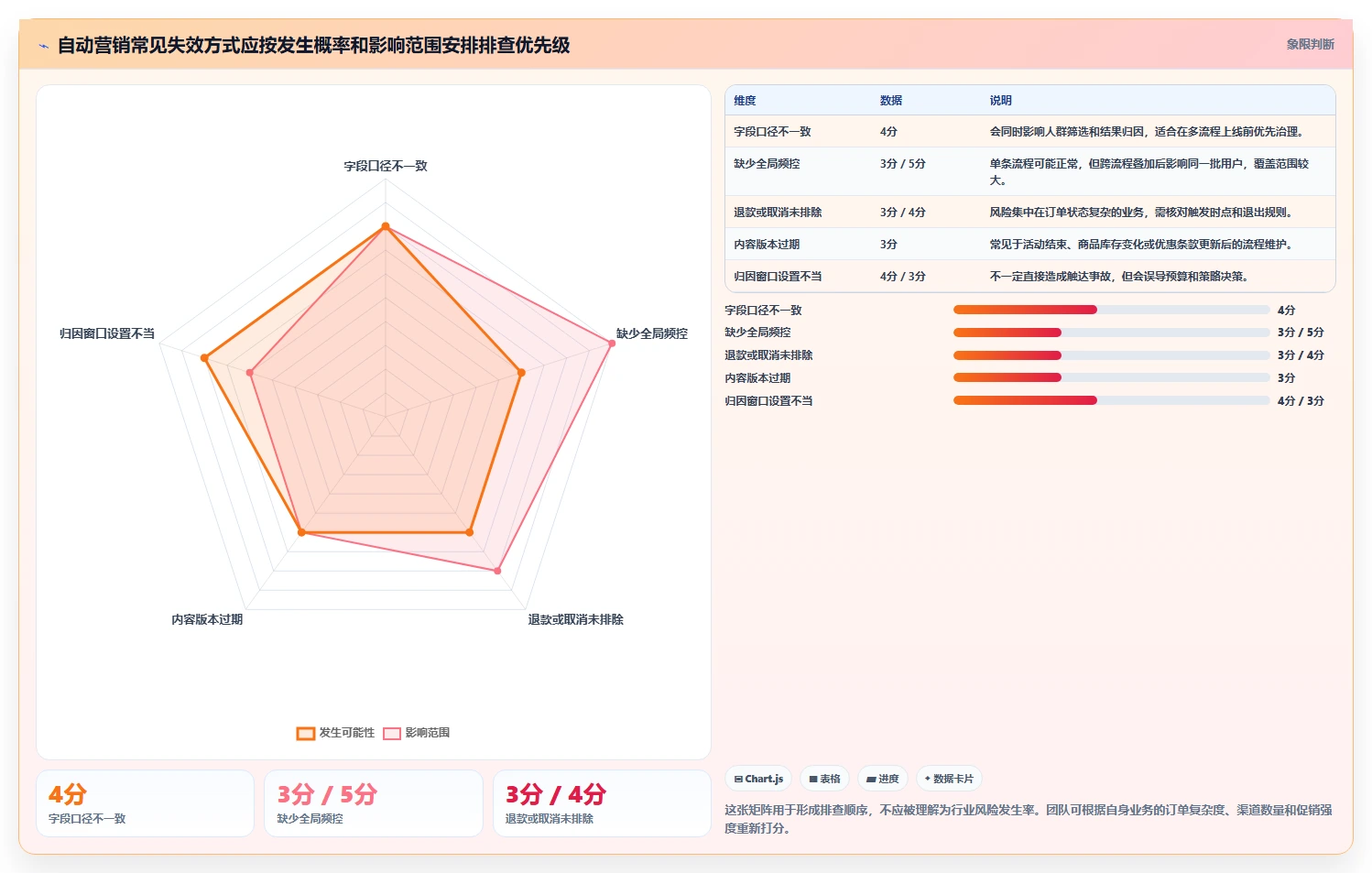Click the description starting 单条流程可能正常
This screenshot has width=1372, height=873.
[1149, 172]
